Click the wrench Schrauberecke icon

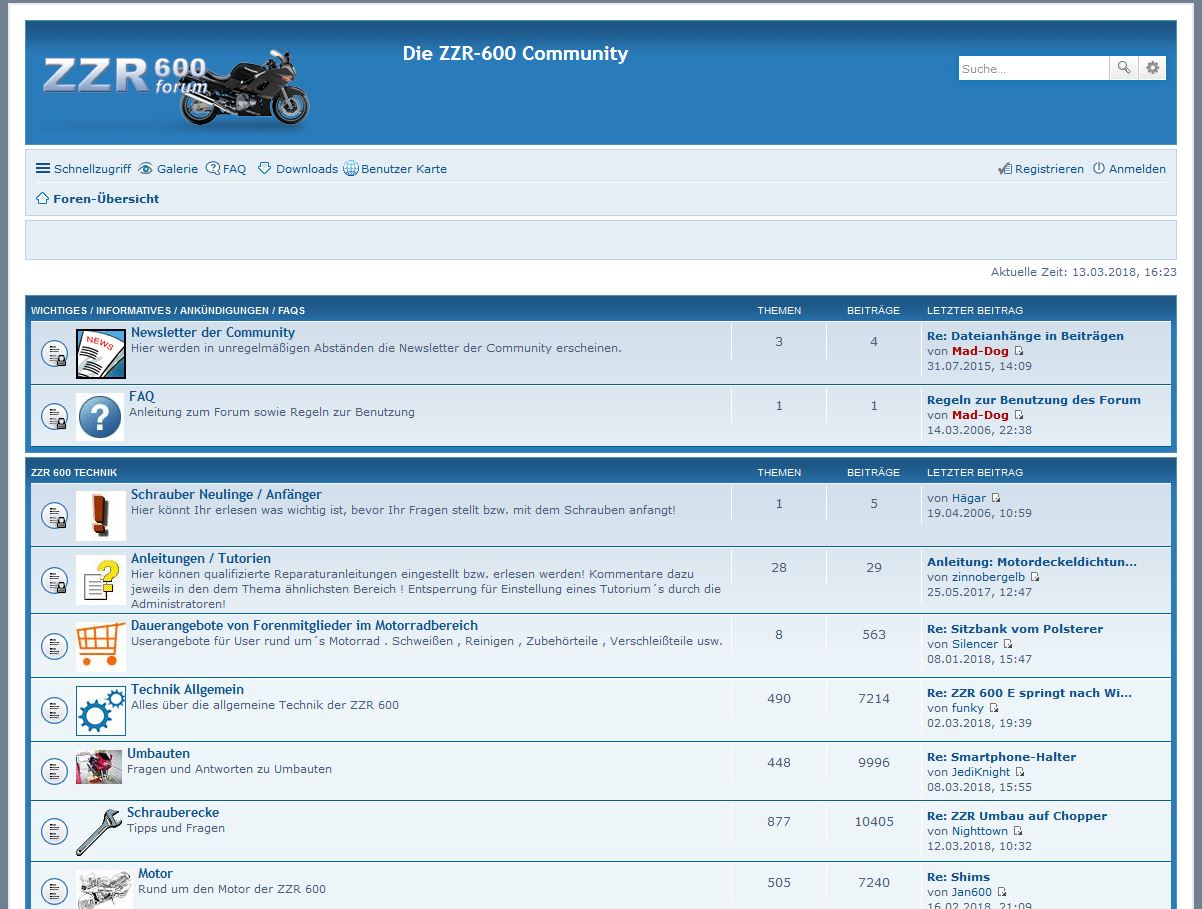(99, 831)
